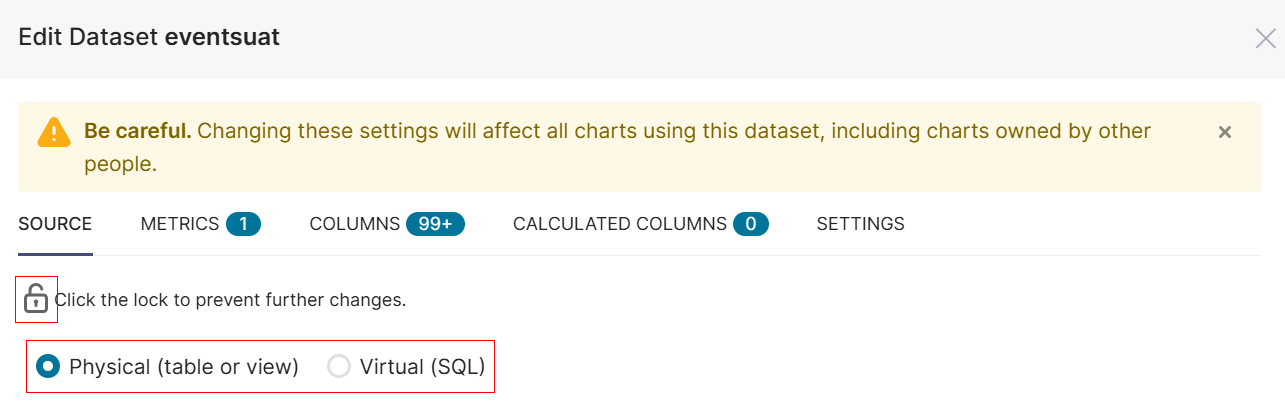Switch to the SETTINGS tab
The height and width of the screenshot is (404, 1285).
(x=860, y=224)
